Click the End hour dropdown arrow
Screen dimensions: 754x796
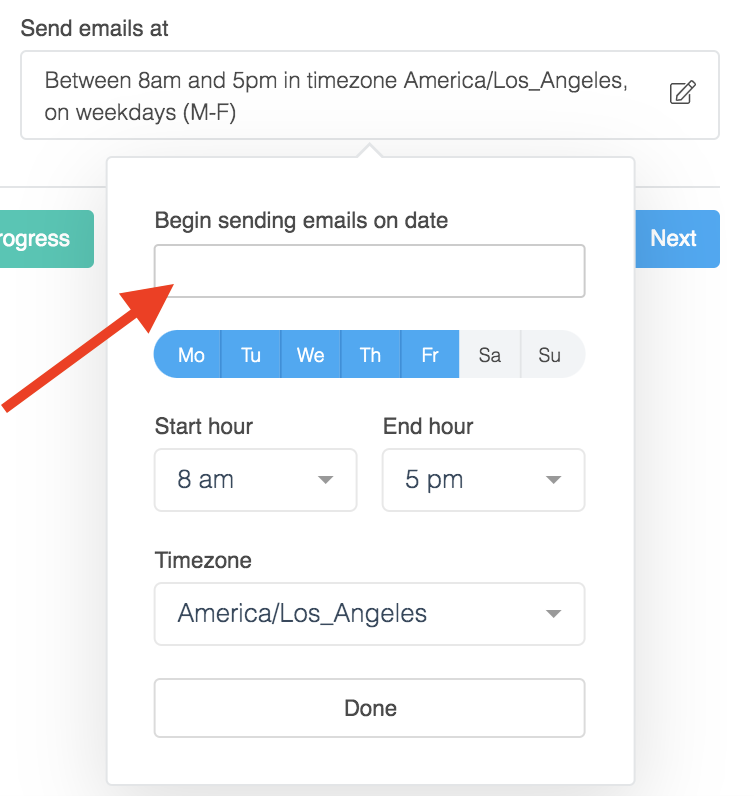[553, 480]
